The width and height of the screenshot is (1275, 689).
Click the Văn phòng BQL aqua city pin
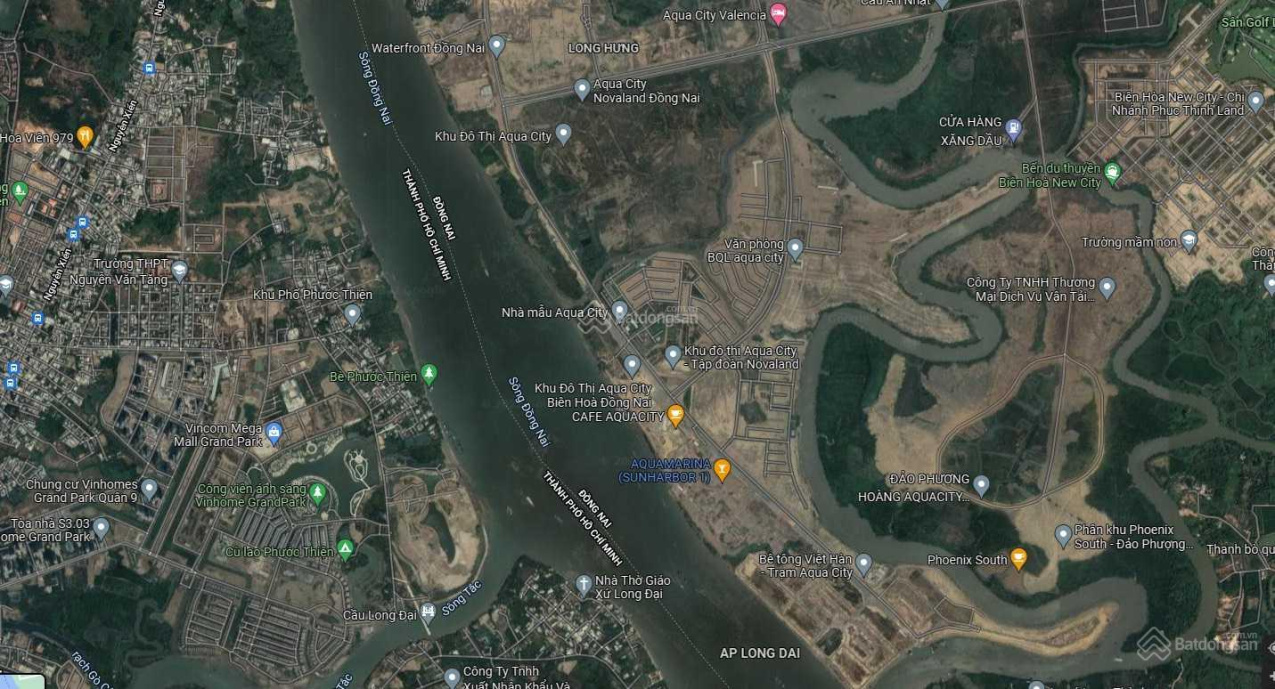click(x=795, y=248)
